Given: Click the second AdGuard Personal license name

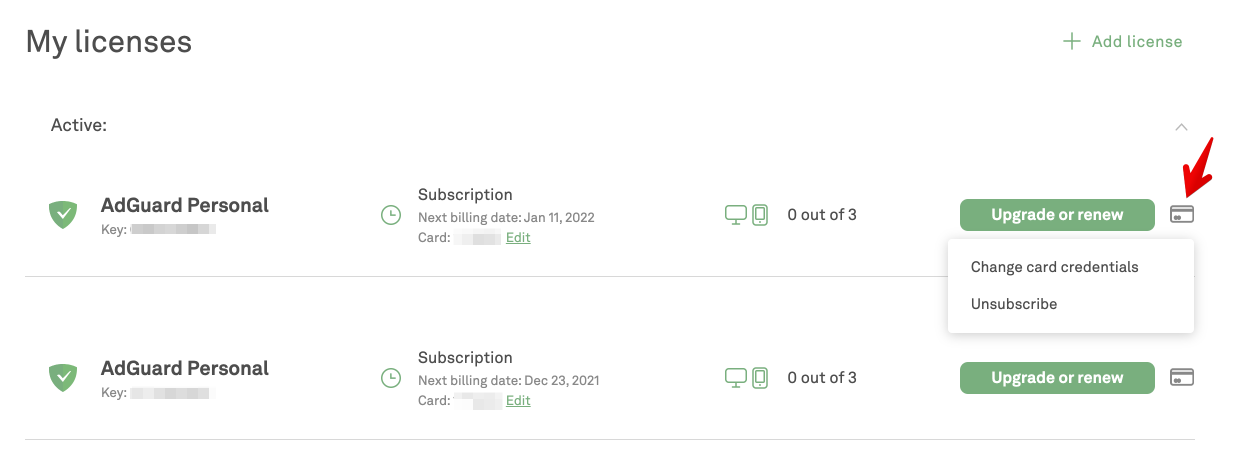Looking at the screenshot, I should point(185,368).
